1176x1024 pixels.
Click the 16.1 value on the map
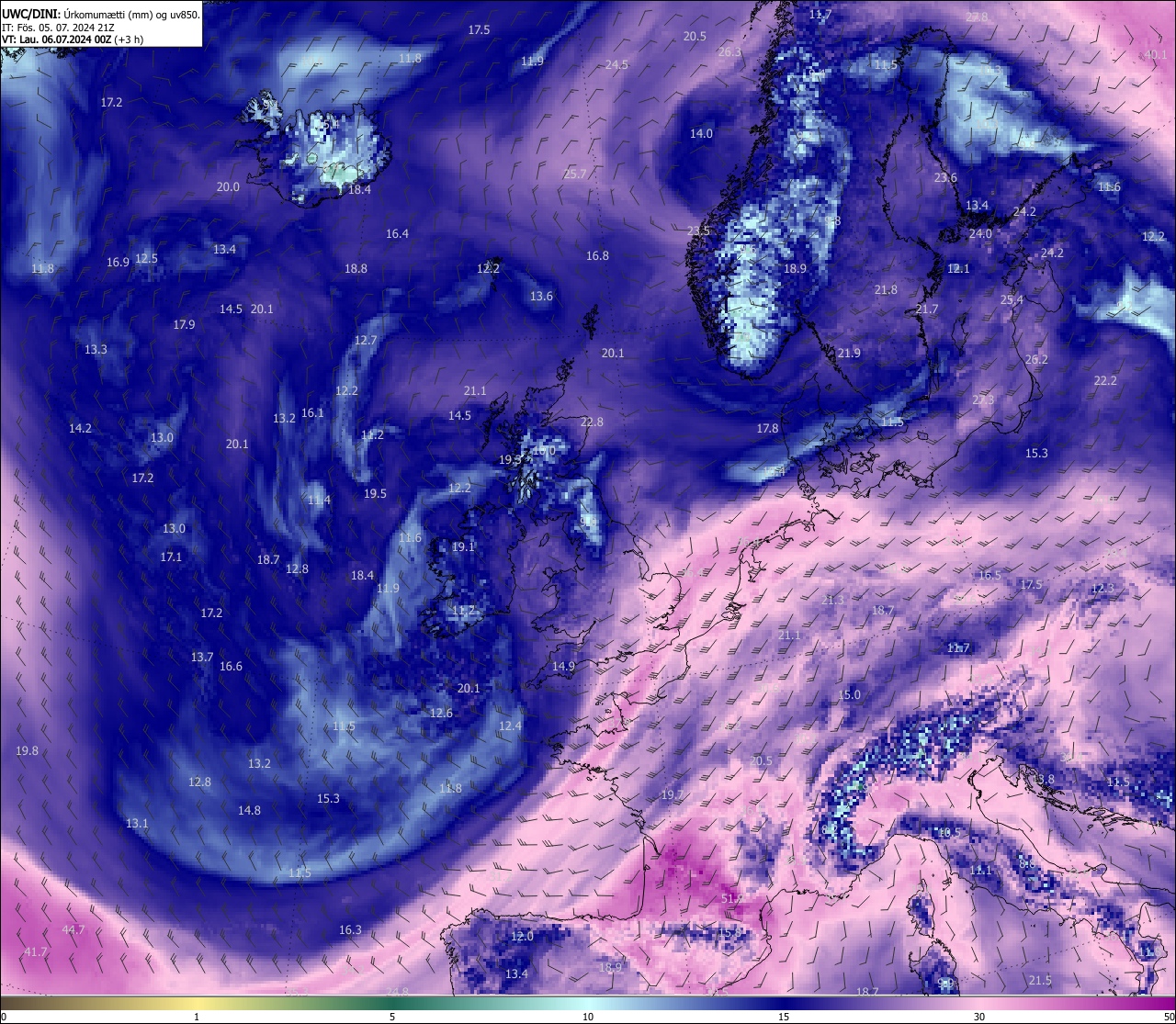click(312, 413)
